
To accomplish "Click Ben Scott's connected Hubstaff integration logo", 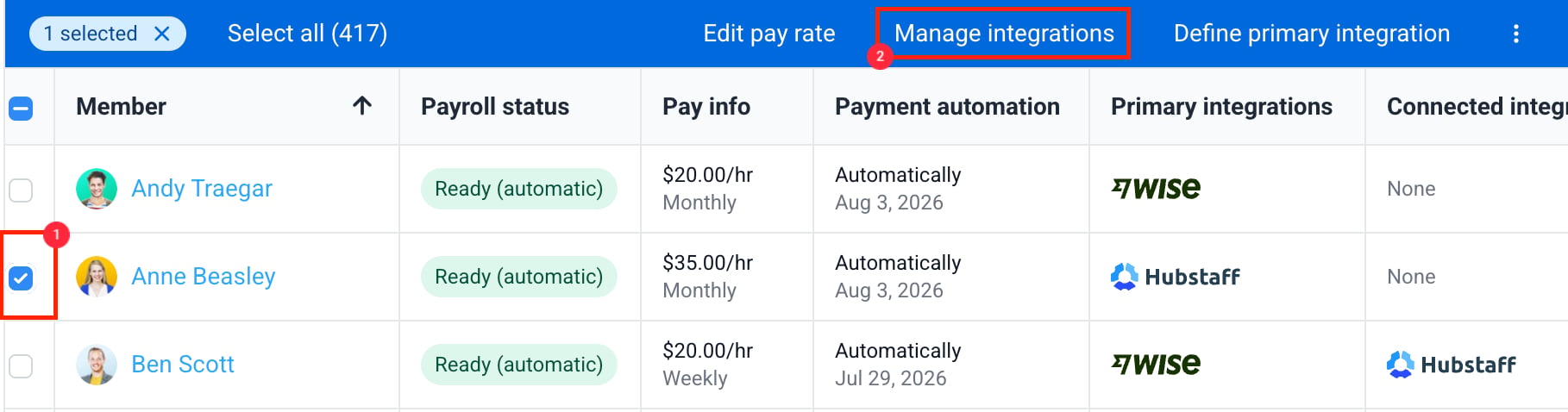I will [x=1451, y=365].
